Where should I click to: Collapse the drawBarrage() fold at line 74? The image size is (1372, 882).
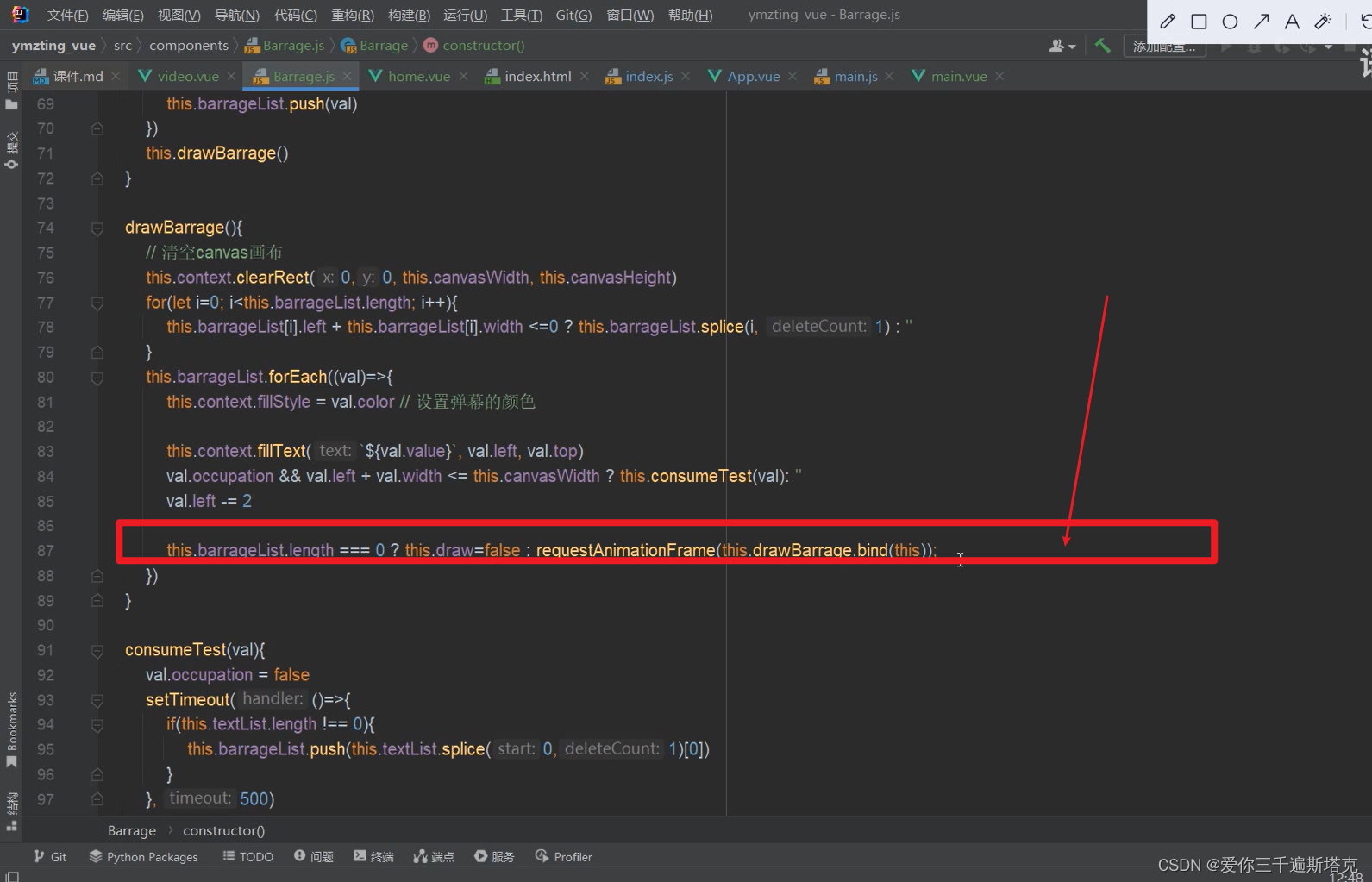(97, 228)
